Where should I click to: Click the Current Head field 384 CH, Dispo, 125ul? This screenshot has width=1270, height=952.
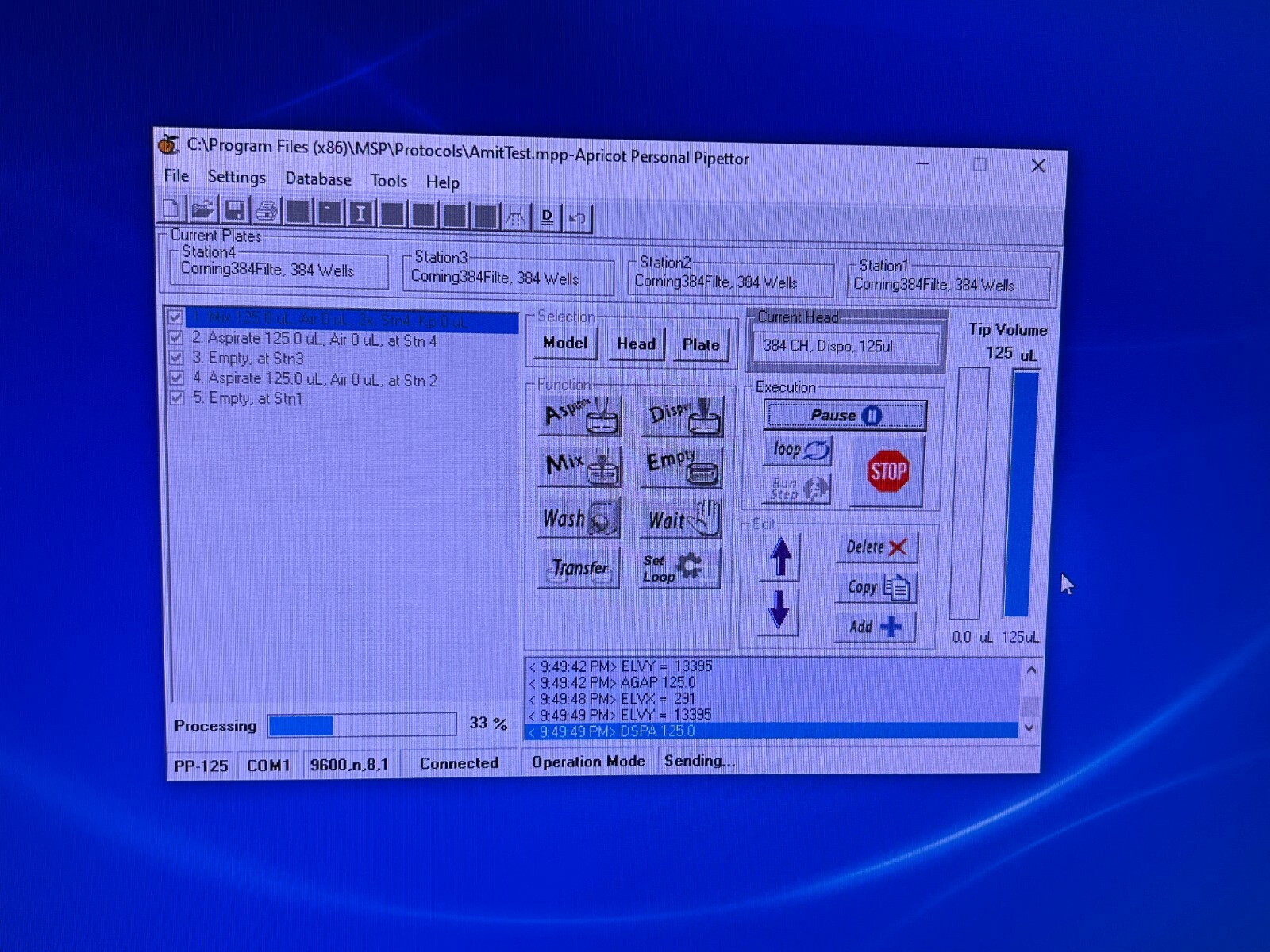846,346
